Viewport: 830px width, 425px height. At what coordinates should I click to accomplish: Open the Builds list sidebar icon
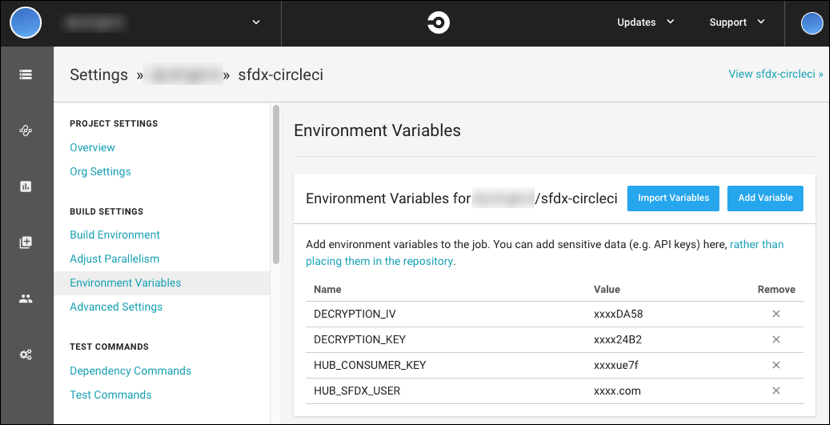point(25,75)
